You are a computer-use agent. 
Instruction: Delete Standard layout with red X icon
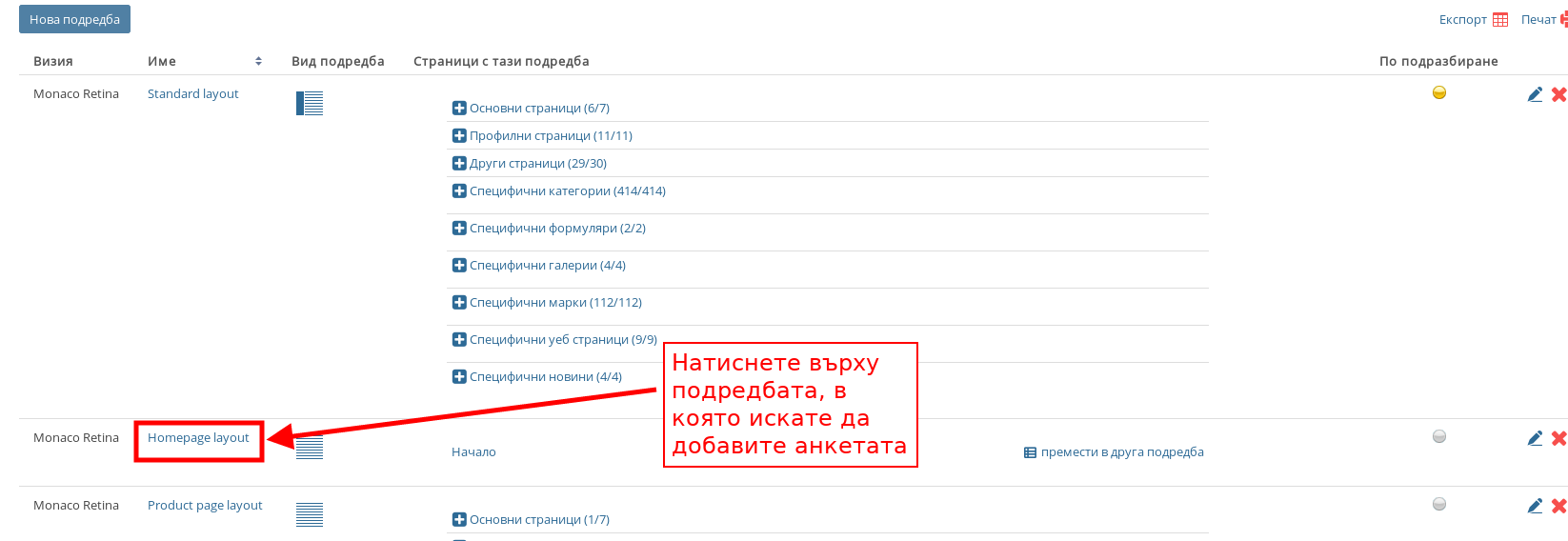click(1558, 94)
